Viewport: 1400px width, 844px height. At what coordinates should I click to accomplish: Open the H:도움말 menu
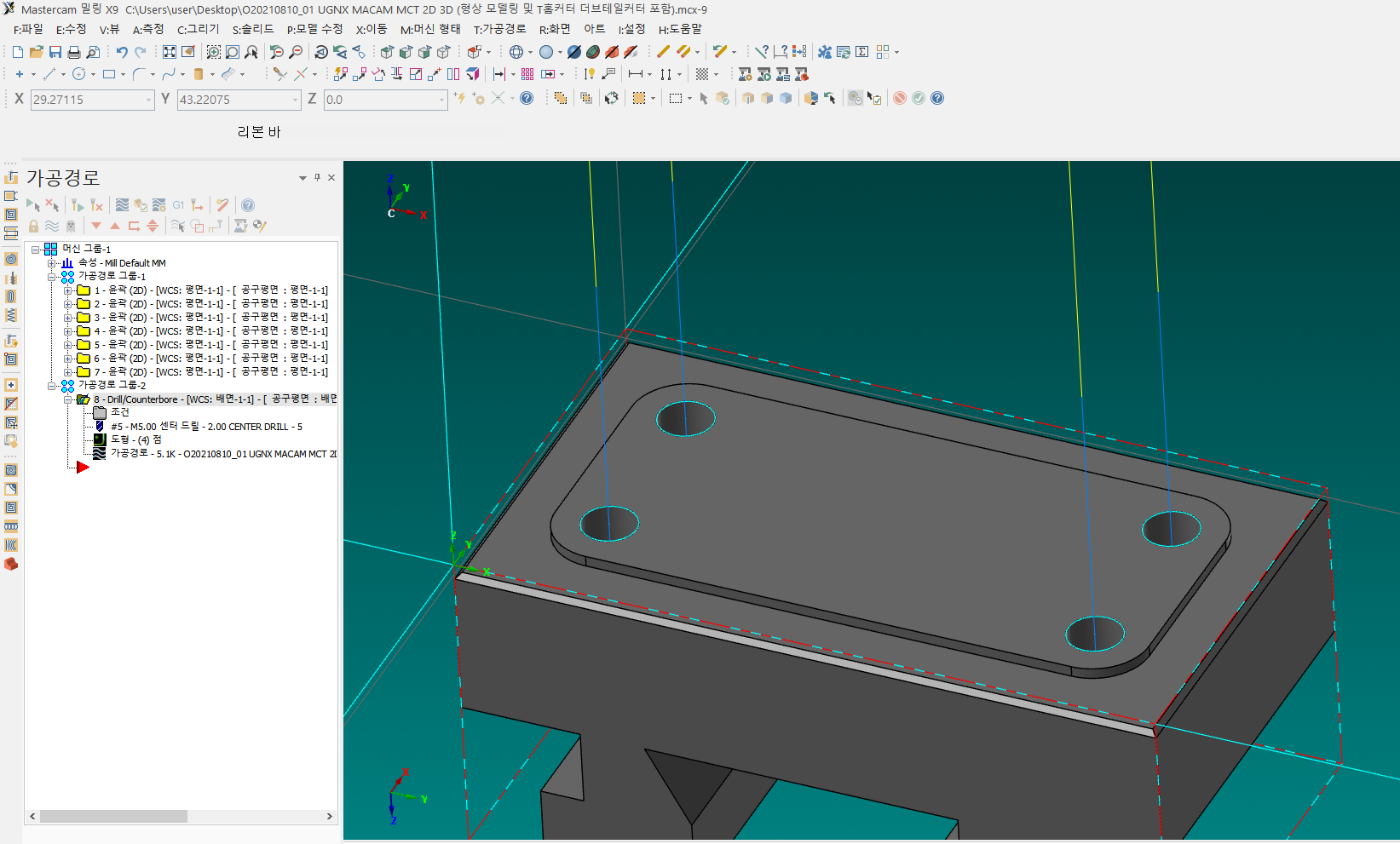680,30
